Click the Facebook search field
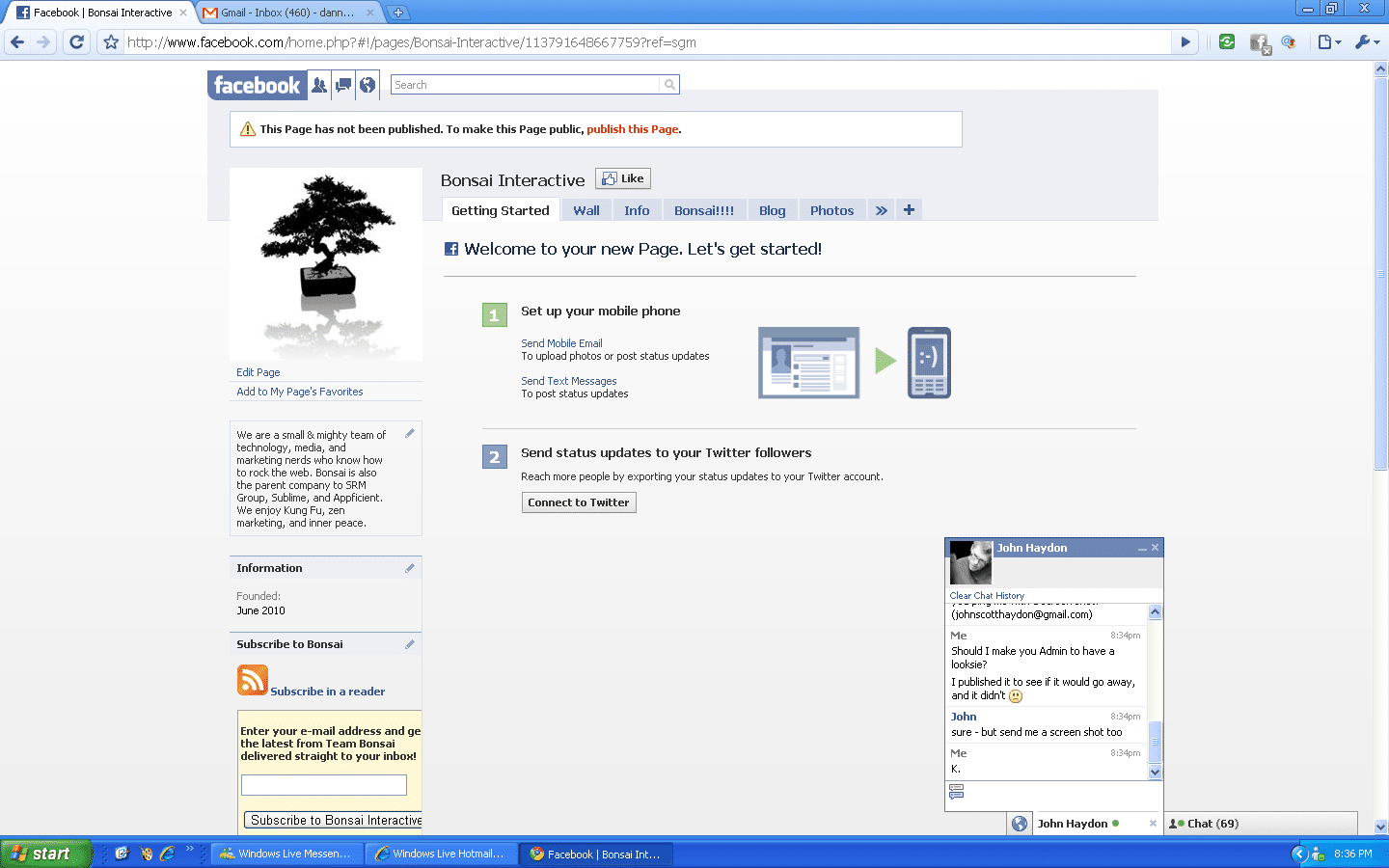1389x868 pixels. (527, 85)
